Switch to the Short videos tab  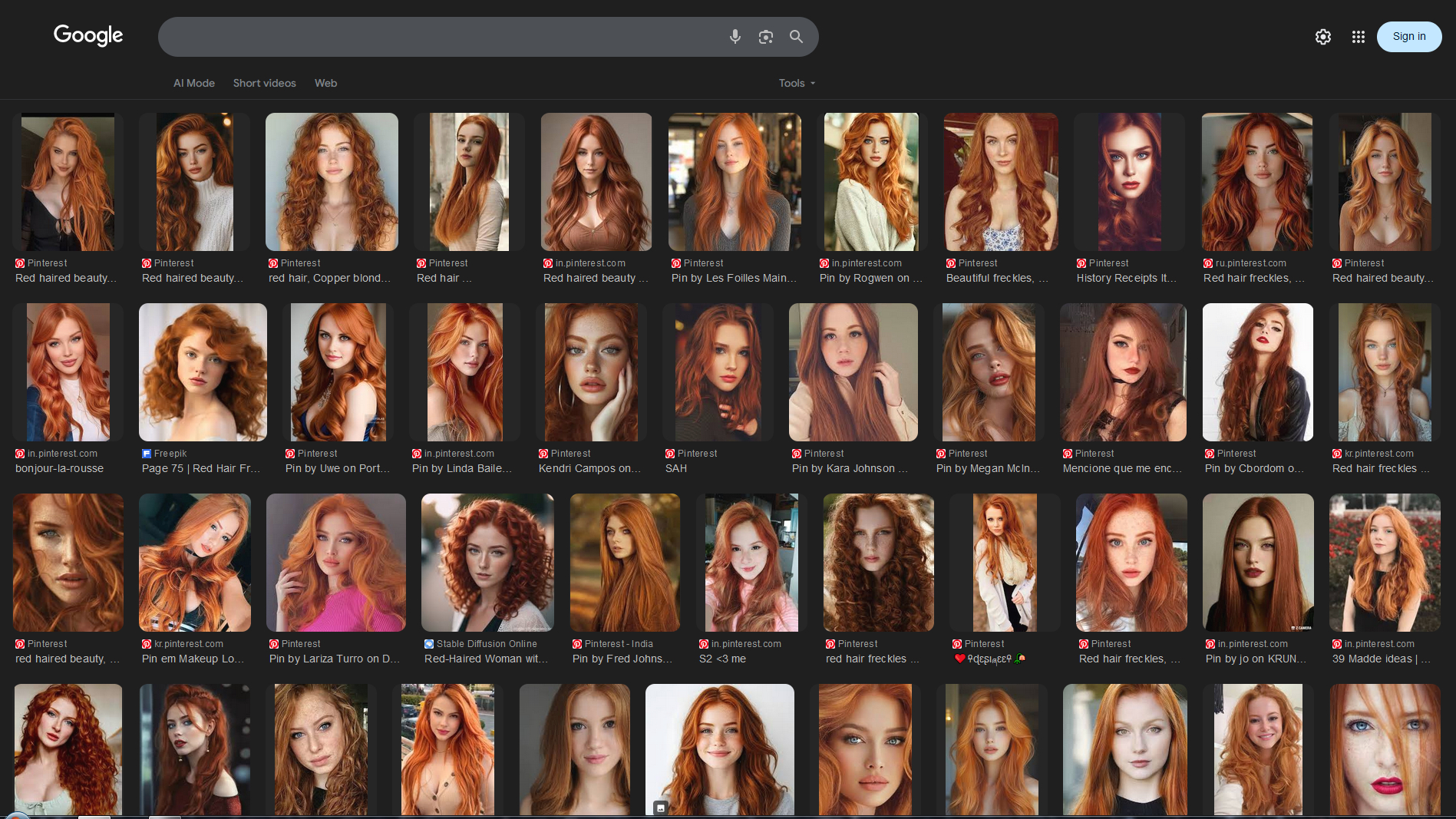coord(265,83)
